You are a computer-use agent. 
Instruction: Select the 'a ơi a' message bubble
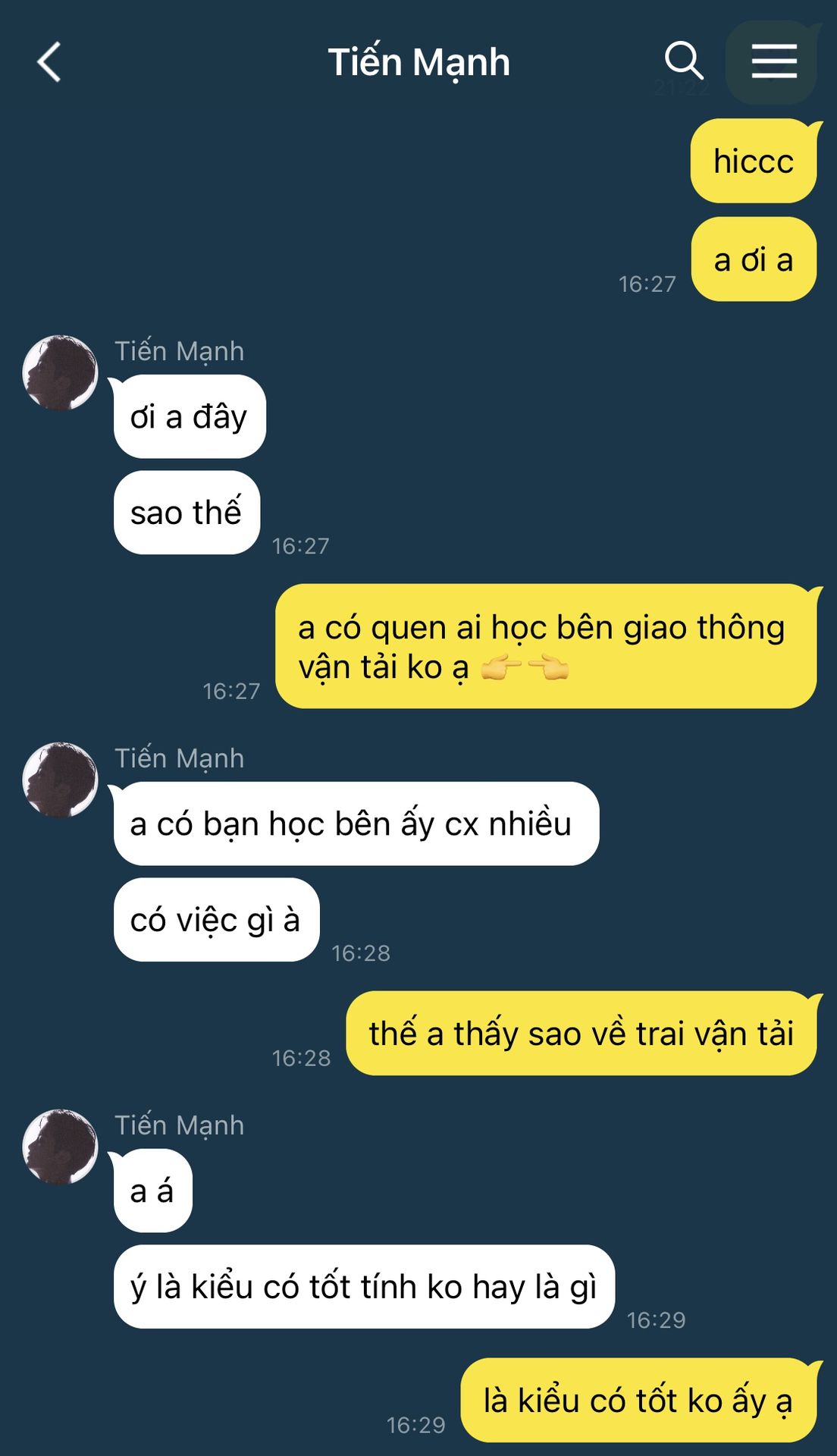click(754, 259)
